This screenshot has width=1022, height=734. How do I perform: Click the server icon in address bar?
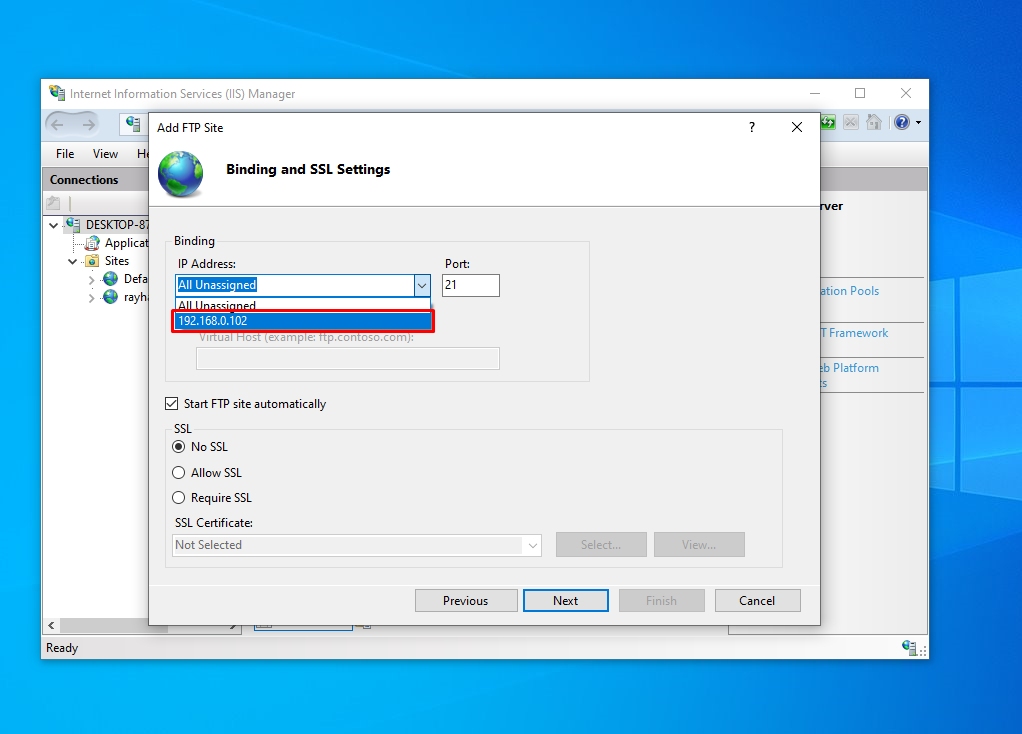134,123
